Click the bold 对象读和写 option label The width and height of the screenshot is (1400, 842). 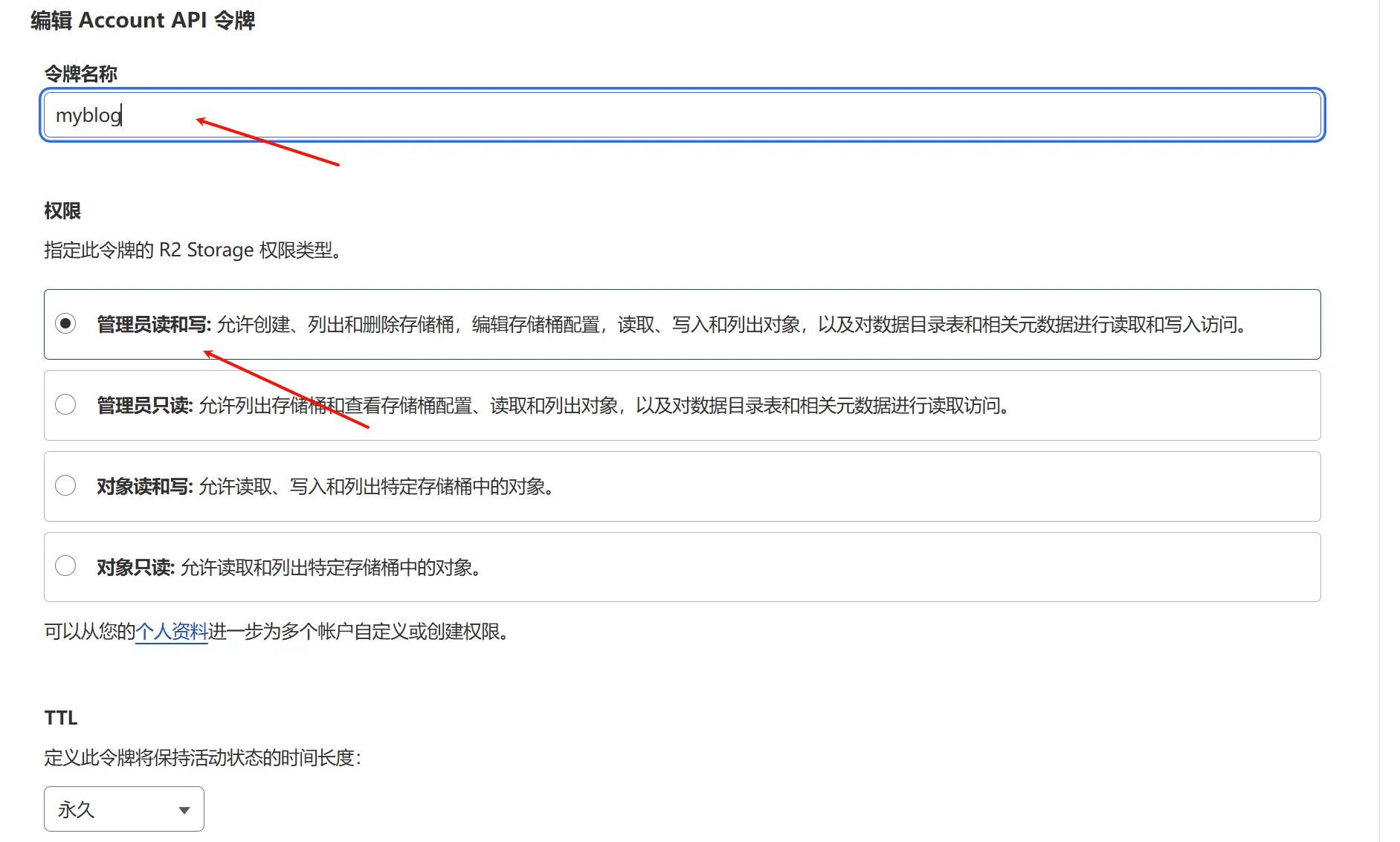pos(145,486)
